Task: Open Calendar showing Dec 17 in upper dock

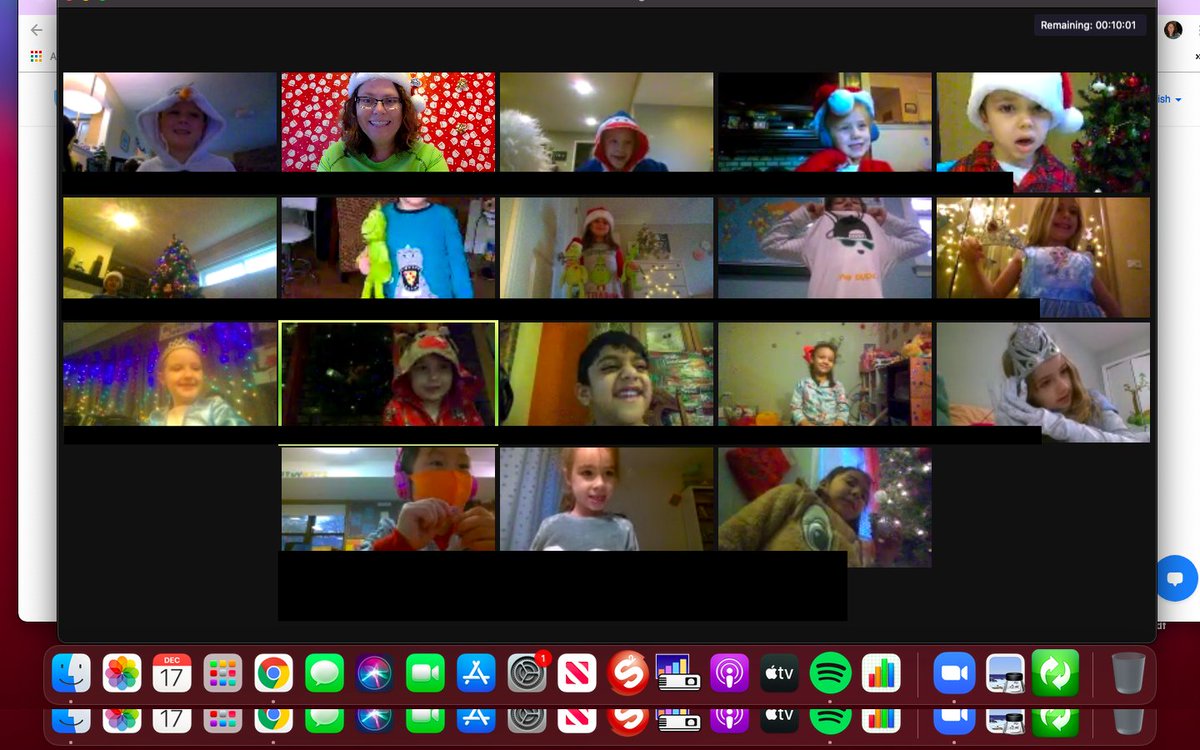Action: click(172, 673)
